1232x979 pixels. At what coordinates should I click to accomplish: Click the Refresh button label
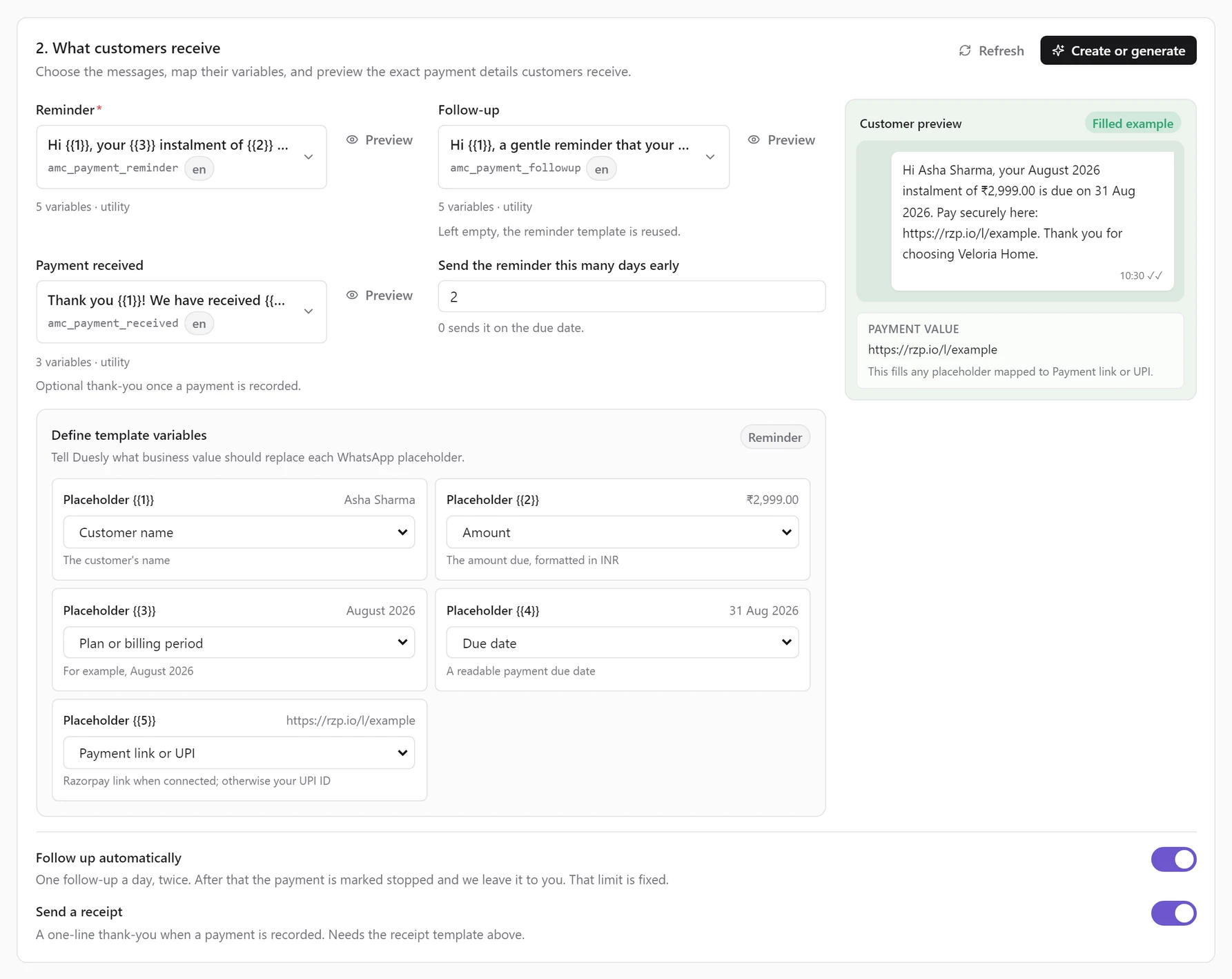[1001, 50]
